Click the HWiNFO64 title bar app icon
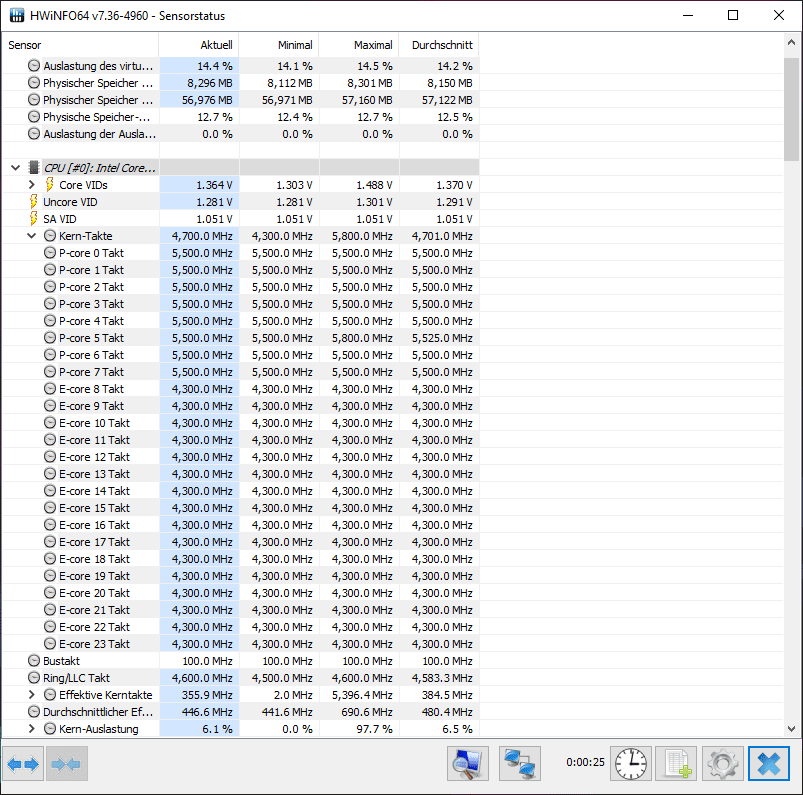The image size is (803, 795). [x=17, y=15]
